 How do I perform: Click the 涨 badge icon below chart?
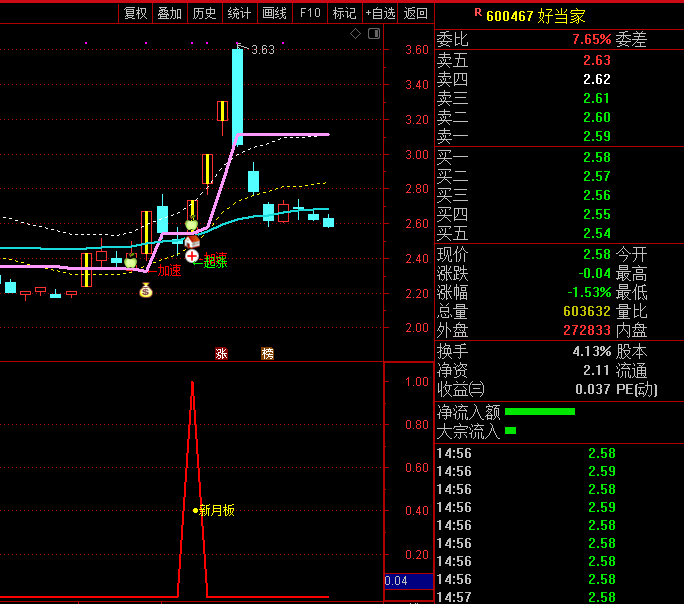click(221, 353)
